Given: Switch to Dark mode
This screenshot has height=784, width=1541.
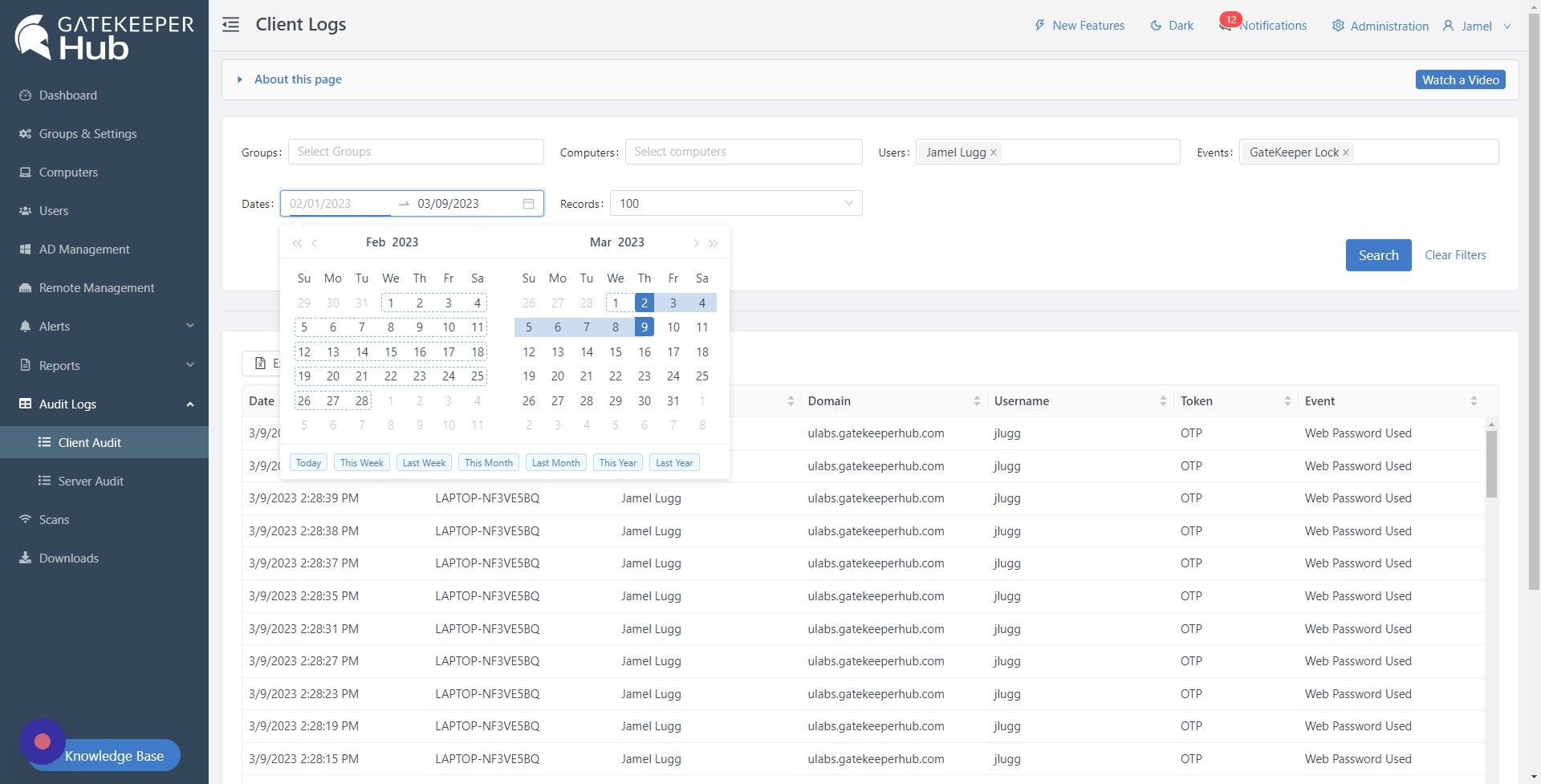Looking at the screenshot, I should (1172, 26).
